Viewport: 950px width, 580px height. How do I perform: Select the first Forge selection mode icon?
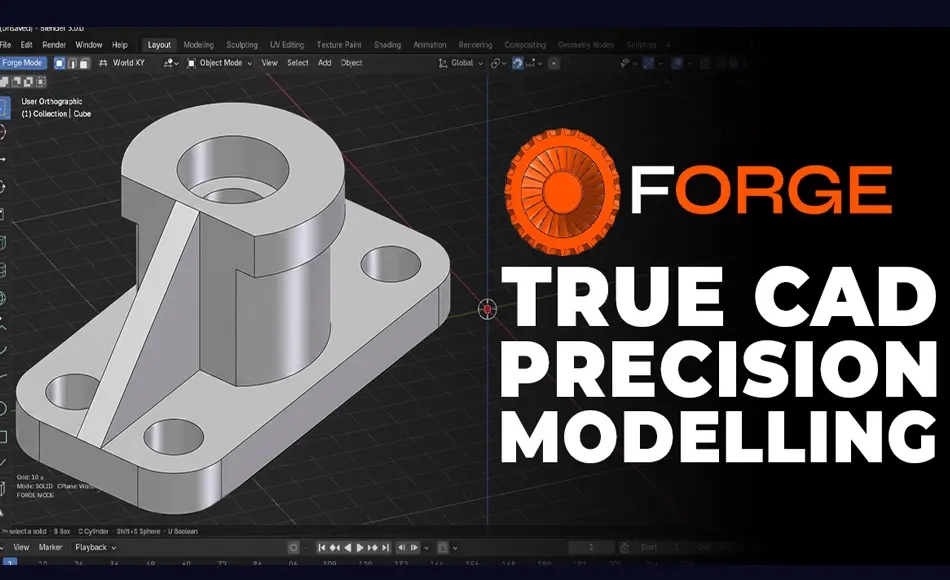point(59,63)
